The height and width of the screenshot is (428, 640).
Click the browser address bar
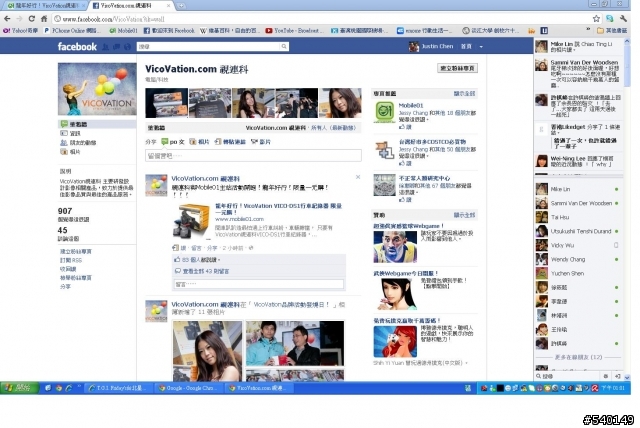[x=322, y=19]
